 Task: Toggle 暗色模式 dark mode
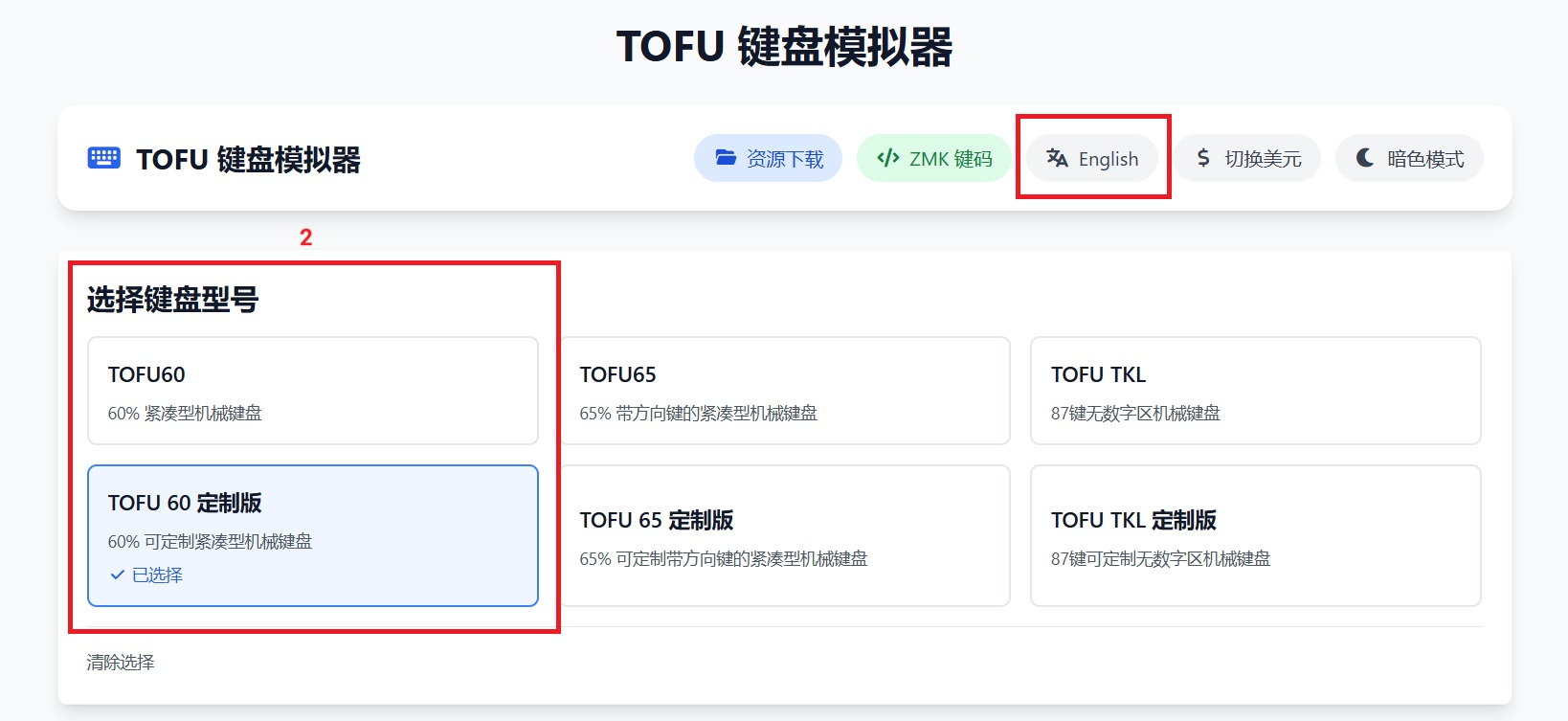point(1409,158)
